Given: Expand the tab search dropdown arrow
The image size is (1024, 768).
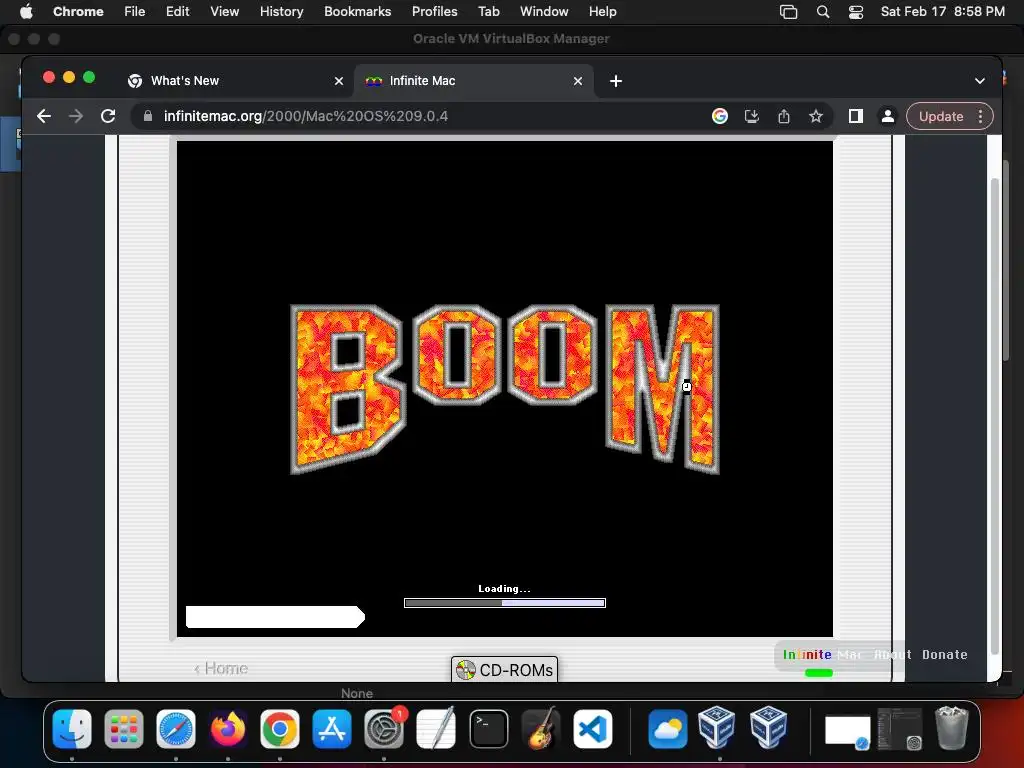Looking at the screenshot, I should point(980,81).
